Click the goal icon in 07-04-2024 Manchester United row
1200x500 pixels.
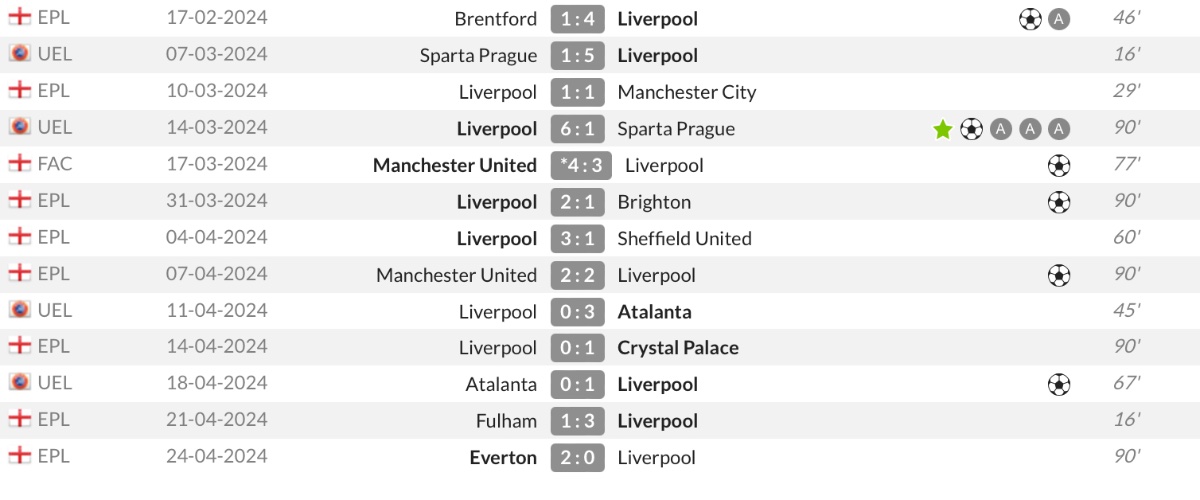pos(1059,275)
